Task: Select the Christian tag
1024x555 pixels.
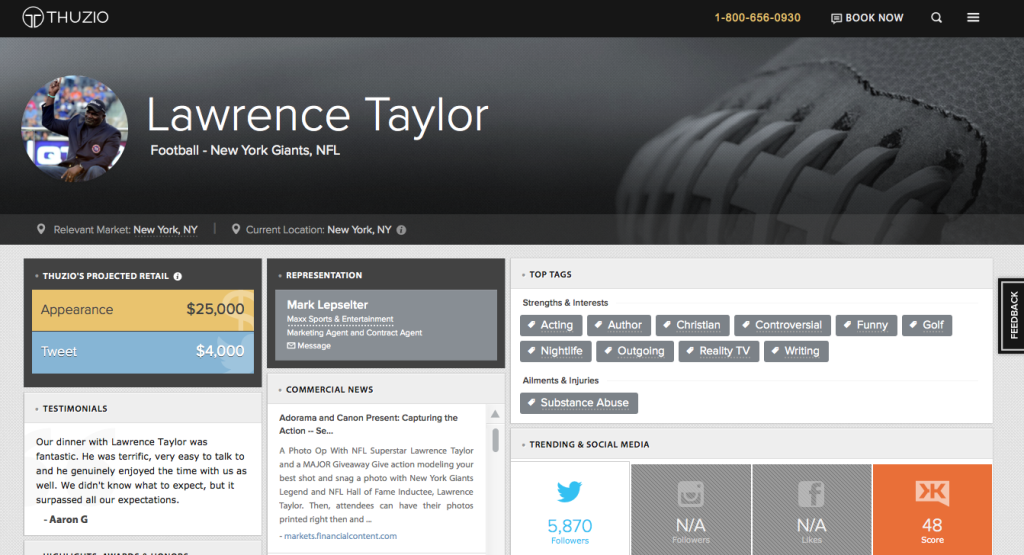Action: (692, 325)
